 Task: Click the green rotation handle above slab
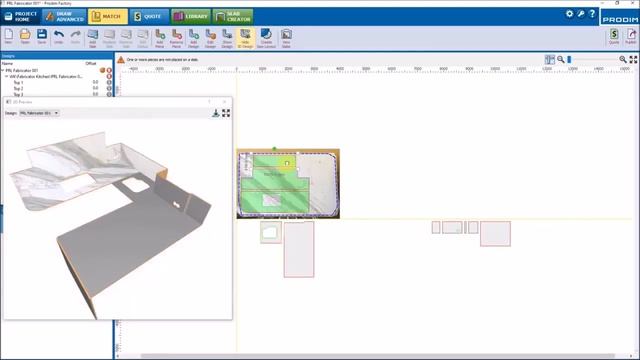[274, 149]
